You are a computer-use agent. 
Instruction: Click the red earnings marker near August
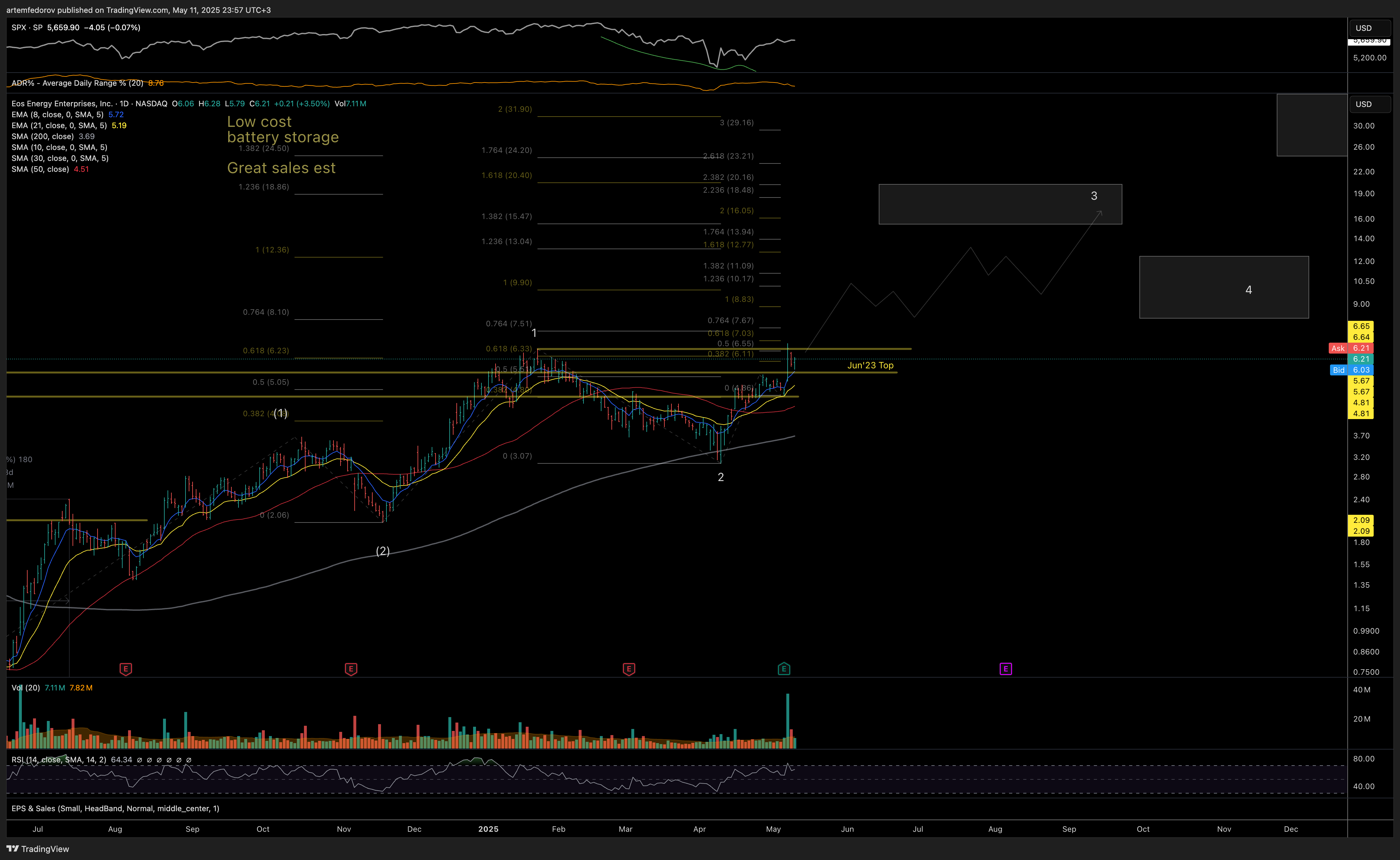click(125, 669)
